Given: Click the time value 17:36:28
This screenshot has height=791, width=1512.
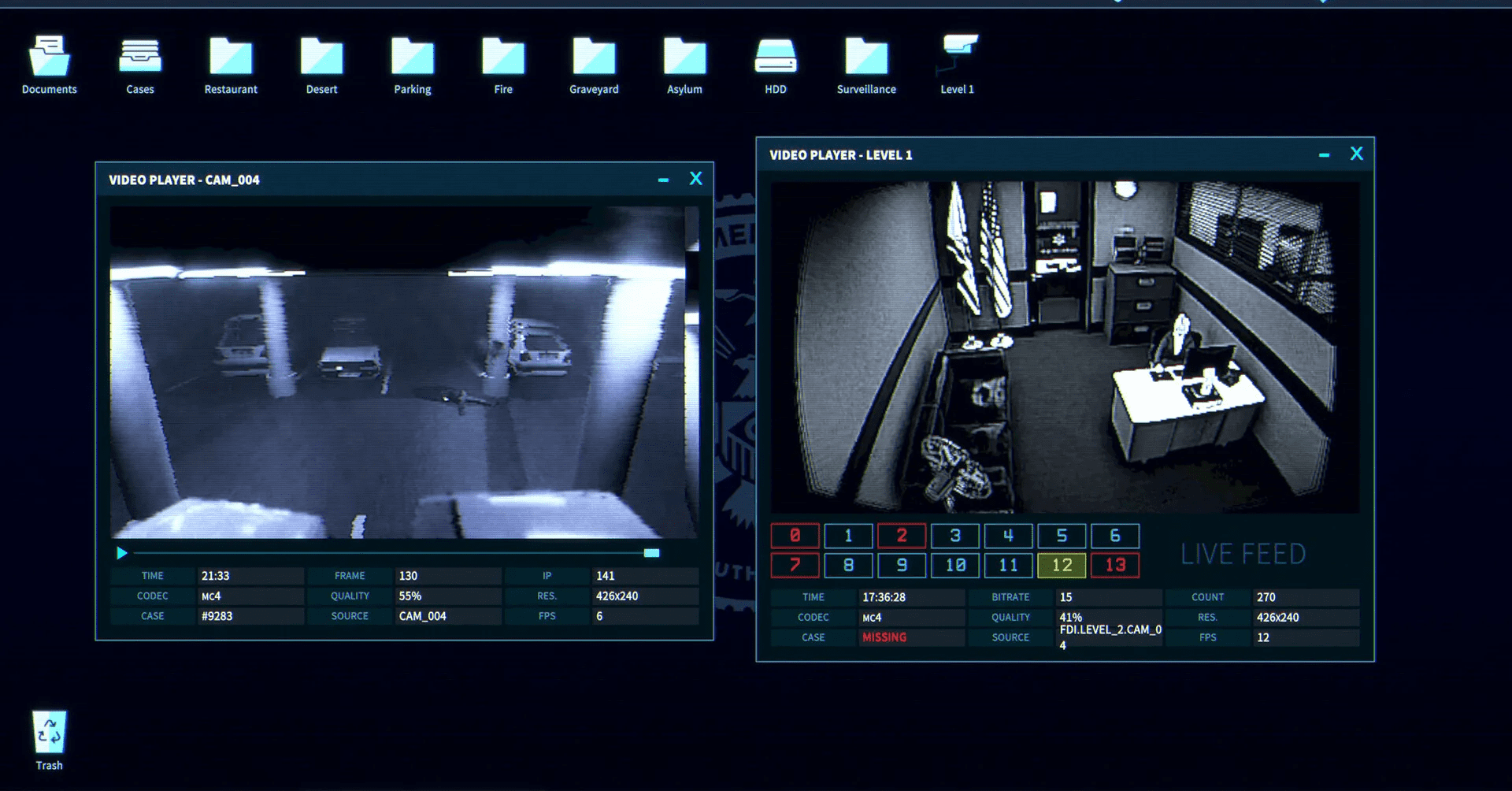Looking at the screenshot, I should tap(884, 597).
